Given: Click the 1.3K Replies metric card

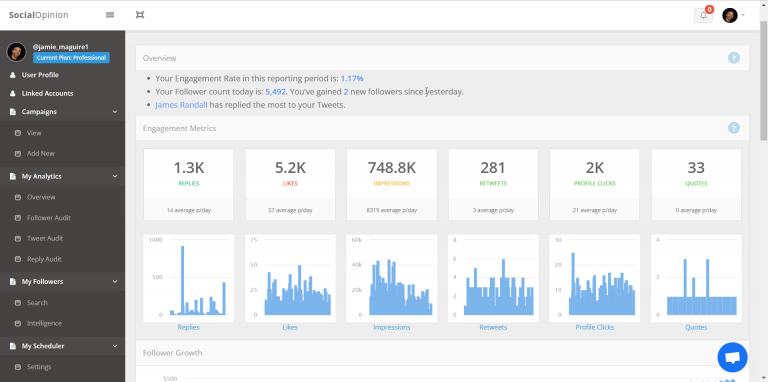Looking at the screenshot, I should (189, 185).
